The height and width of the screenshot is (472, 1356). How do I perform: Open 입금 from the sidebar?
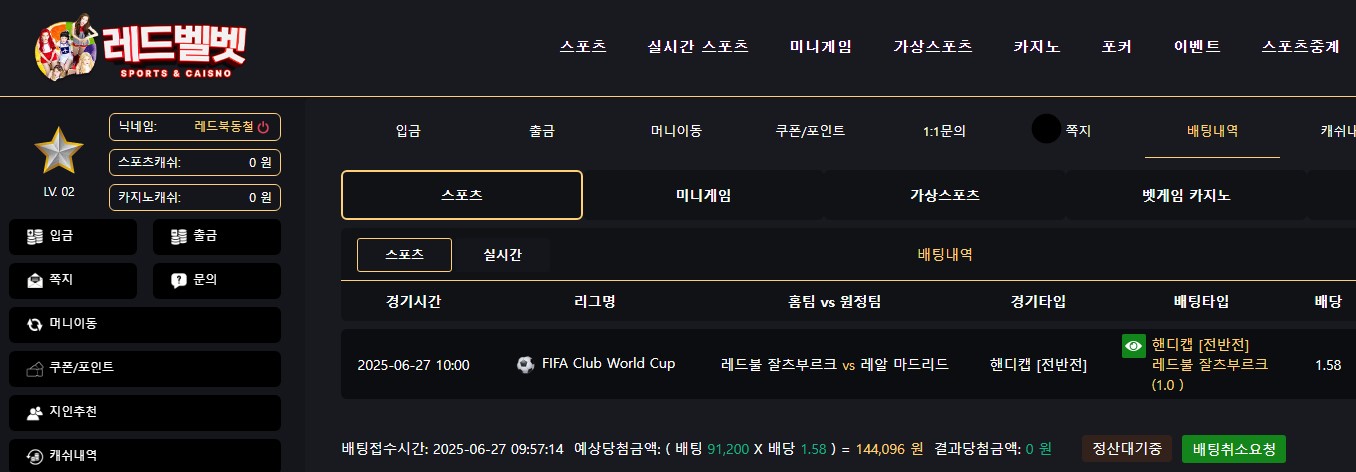73,237
